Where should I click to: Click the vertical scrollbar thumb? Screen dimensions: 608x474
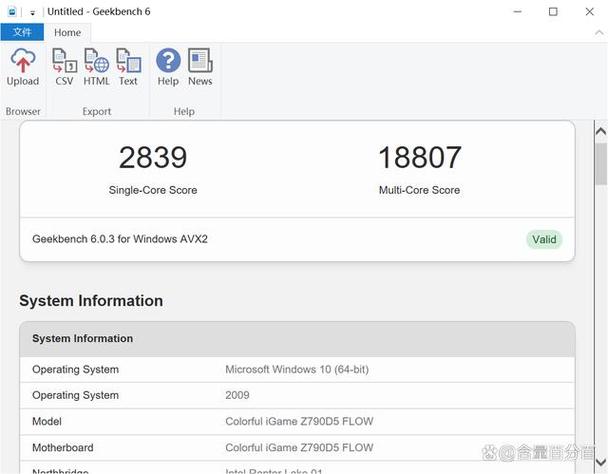tap(601, 164)
